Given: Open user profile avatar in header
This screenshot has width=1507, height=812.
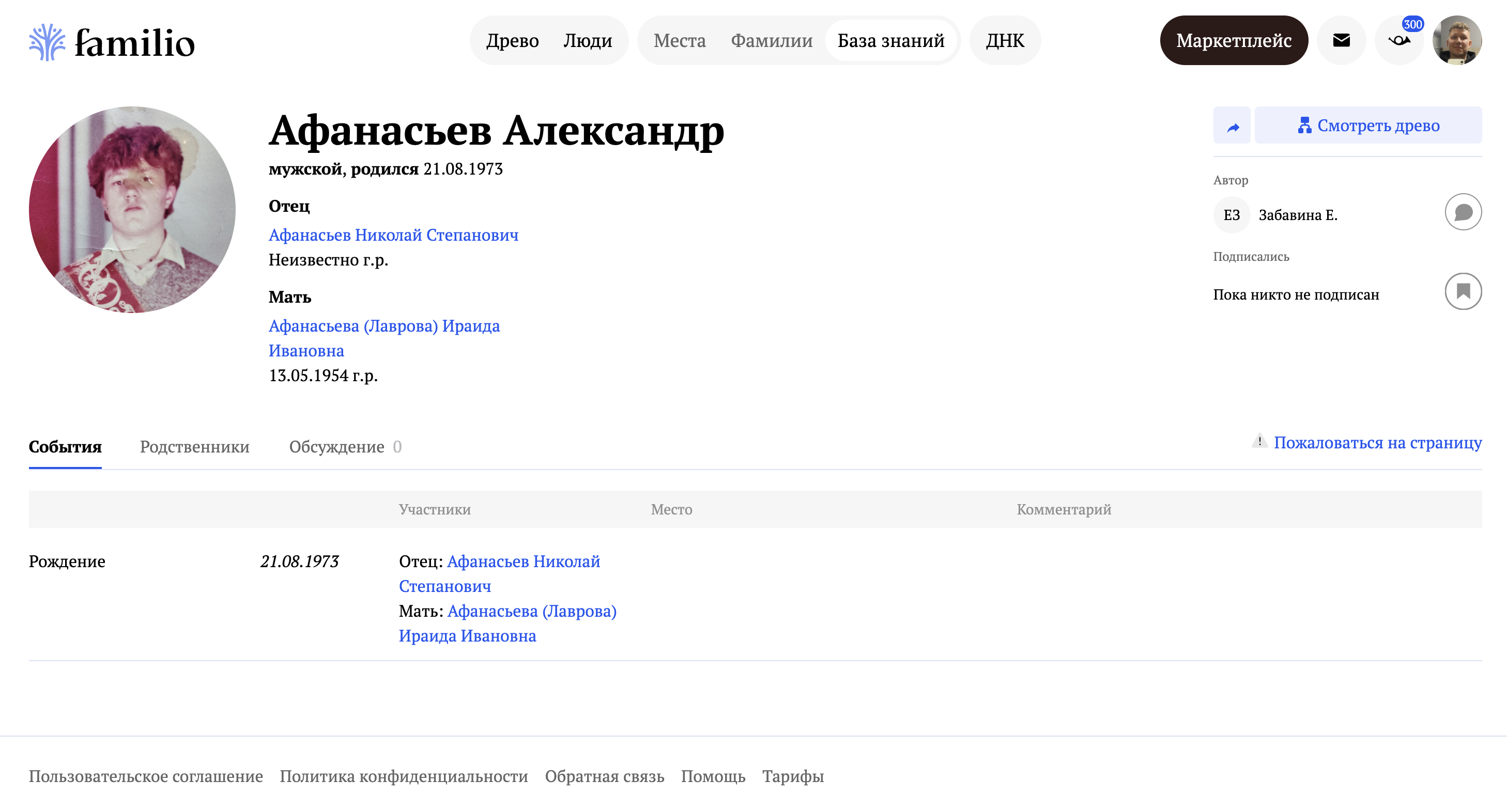Looking at the screenshot, I should 1456,40.
